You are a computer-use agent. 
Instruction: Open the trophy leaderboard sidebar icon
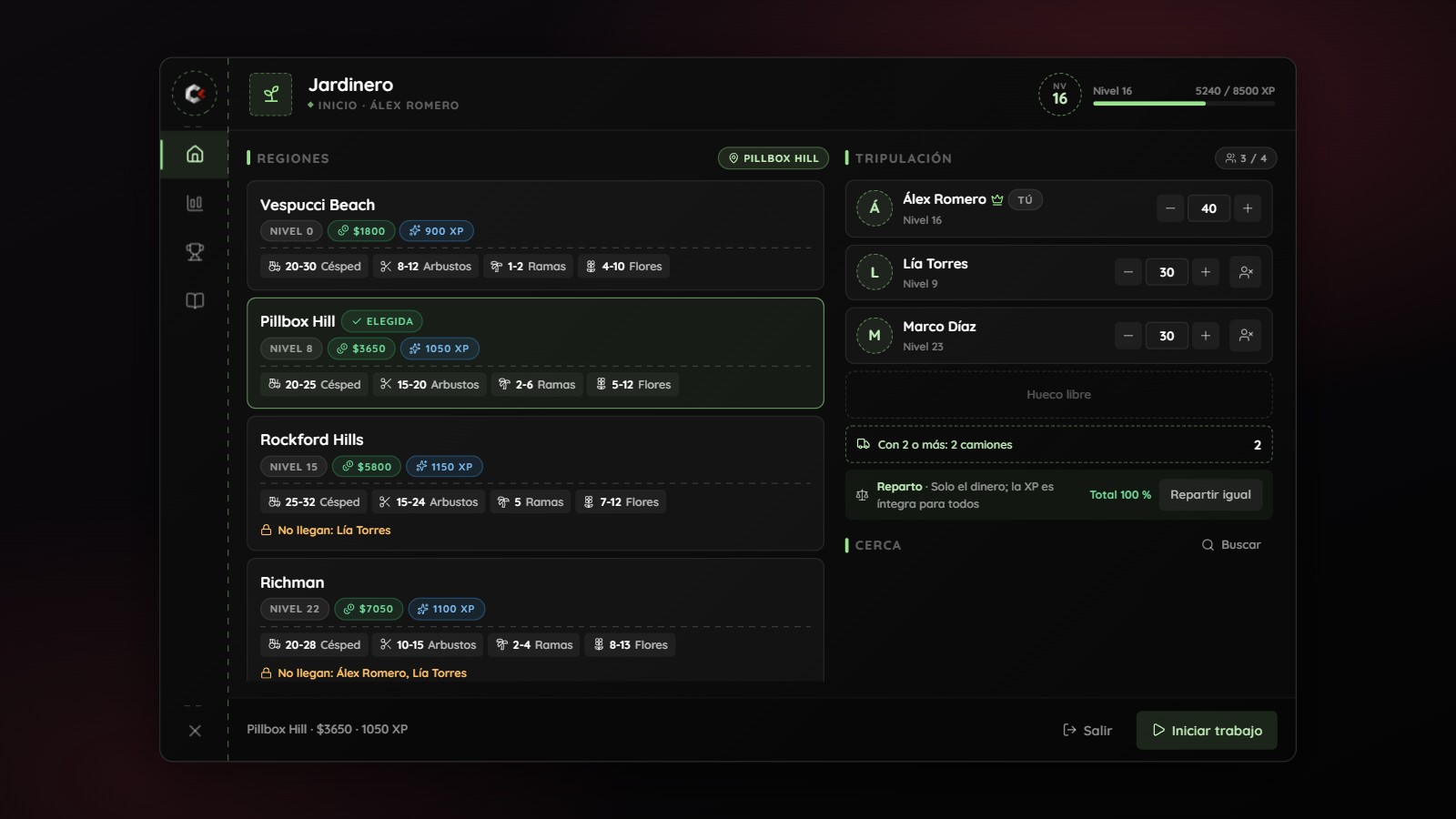click(x=195, y=252)
